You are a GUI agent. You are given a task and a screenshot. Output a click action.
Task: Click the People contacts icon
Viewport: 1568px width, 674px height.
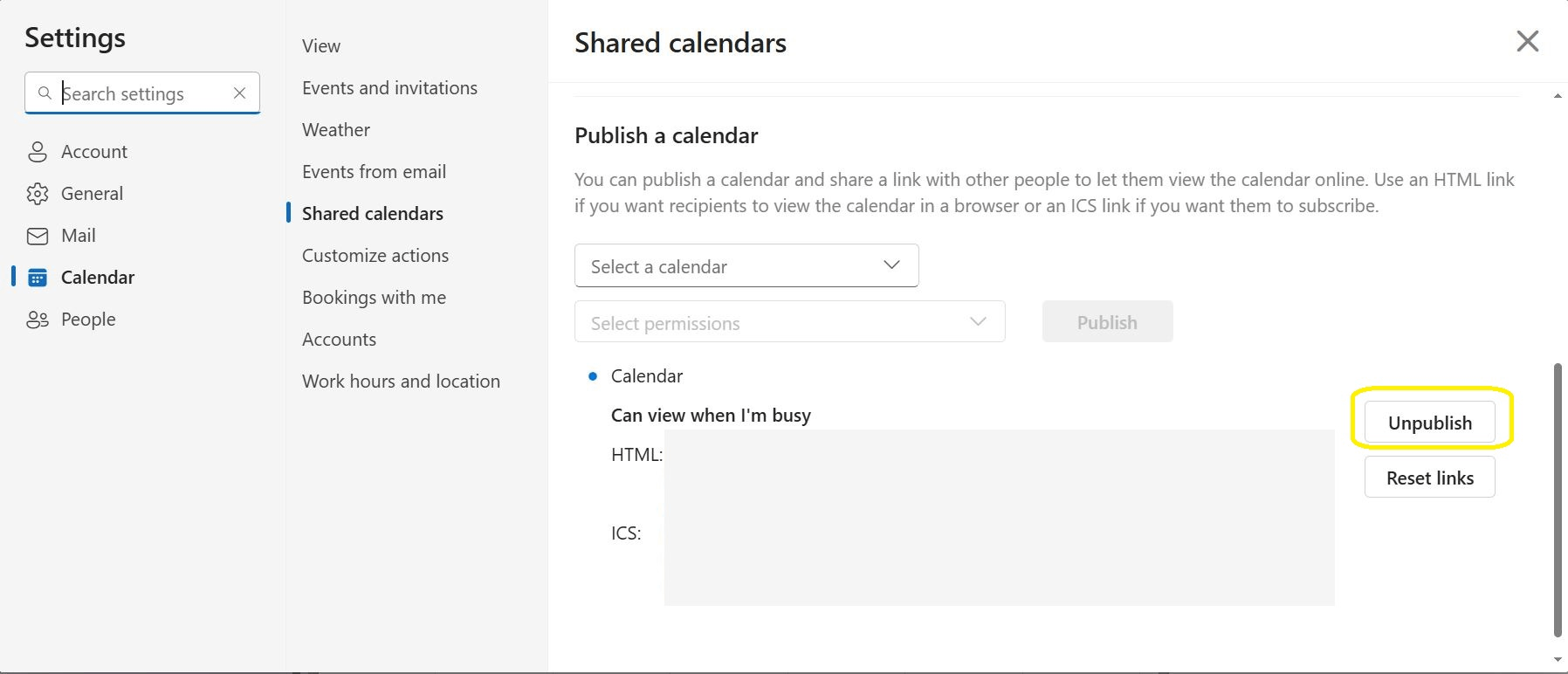coord(38,320)
